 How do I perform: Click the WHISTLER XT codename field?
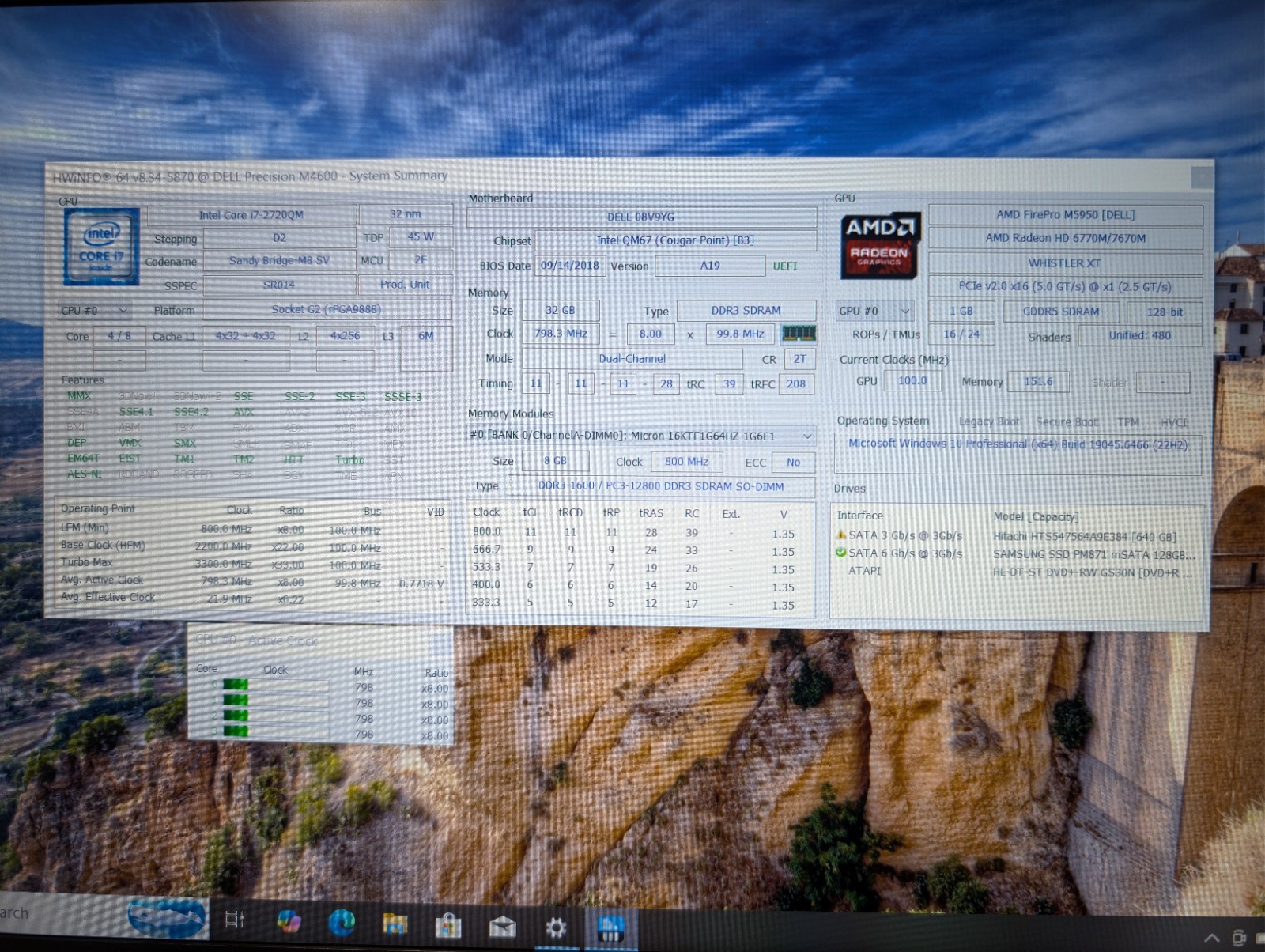[1065, 263]
